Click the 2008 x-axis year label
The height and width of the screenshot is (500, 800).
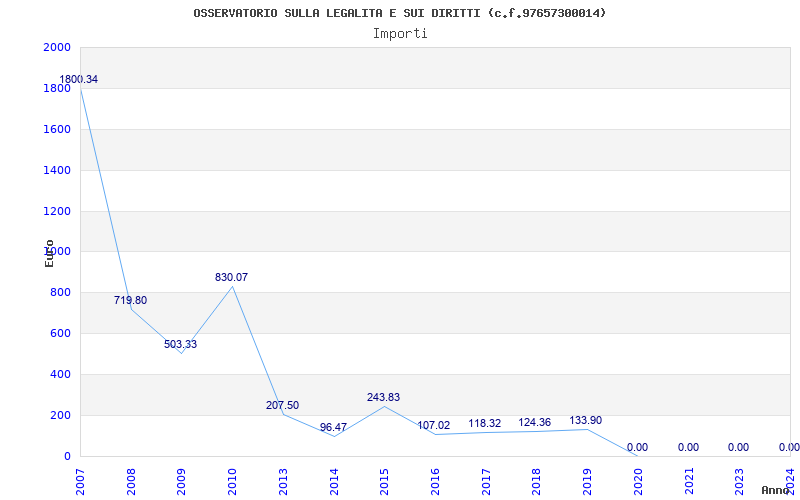pyautogui.click(x=131, y=482)
